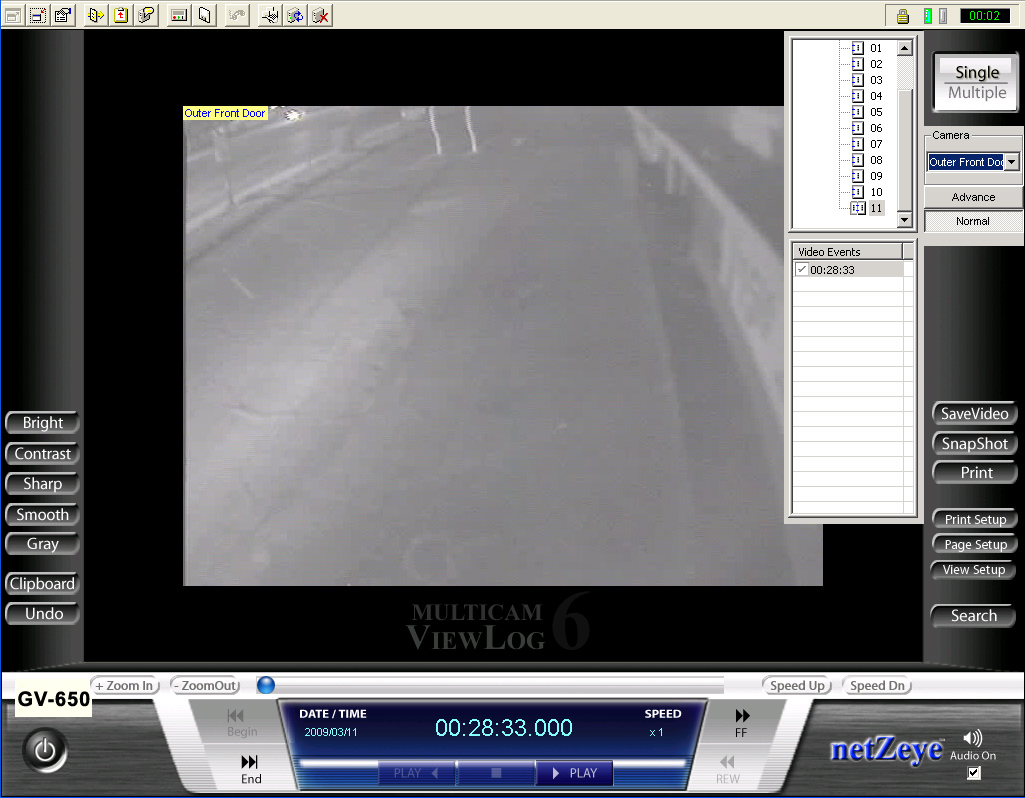
Task: Switch to the Advance tab
Action: tap(973, 197)
